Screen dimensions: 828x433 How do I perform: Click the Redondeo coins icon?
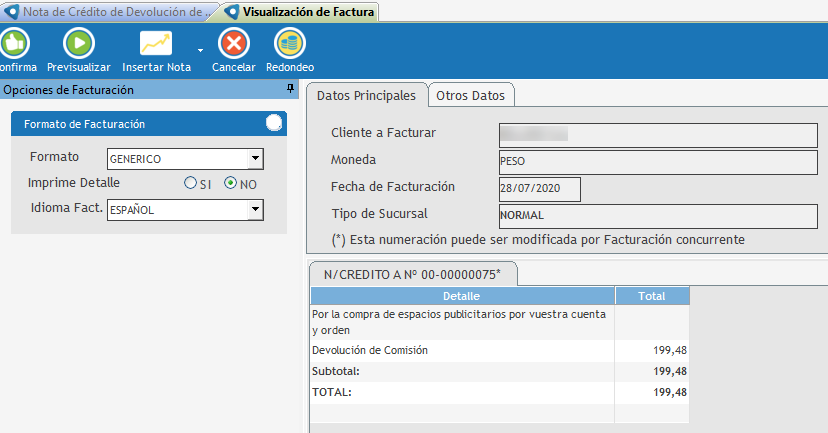[x=290, y=43]
